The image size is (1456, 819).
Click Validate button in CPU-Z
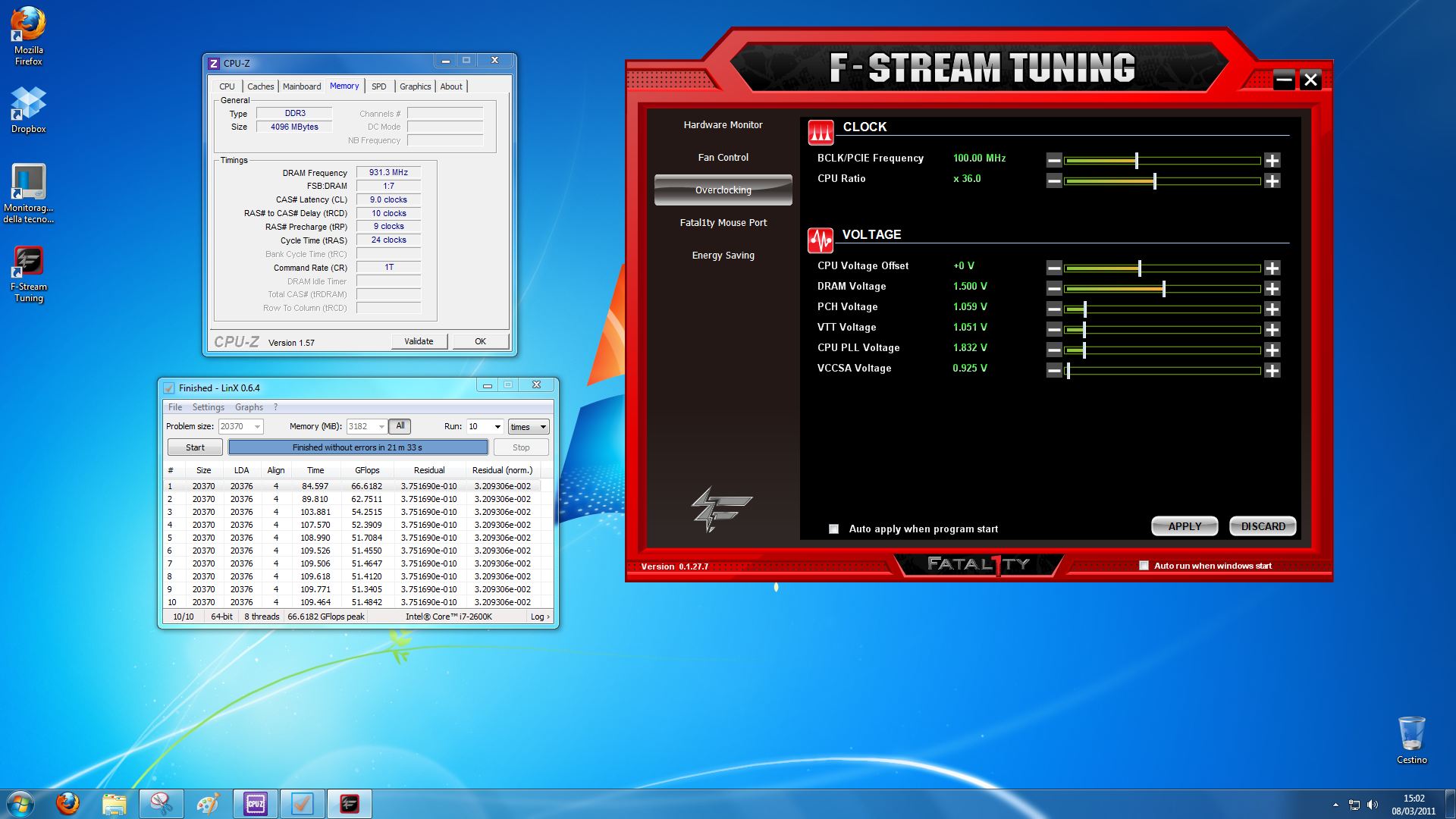[419, 341]
